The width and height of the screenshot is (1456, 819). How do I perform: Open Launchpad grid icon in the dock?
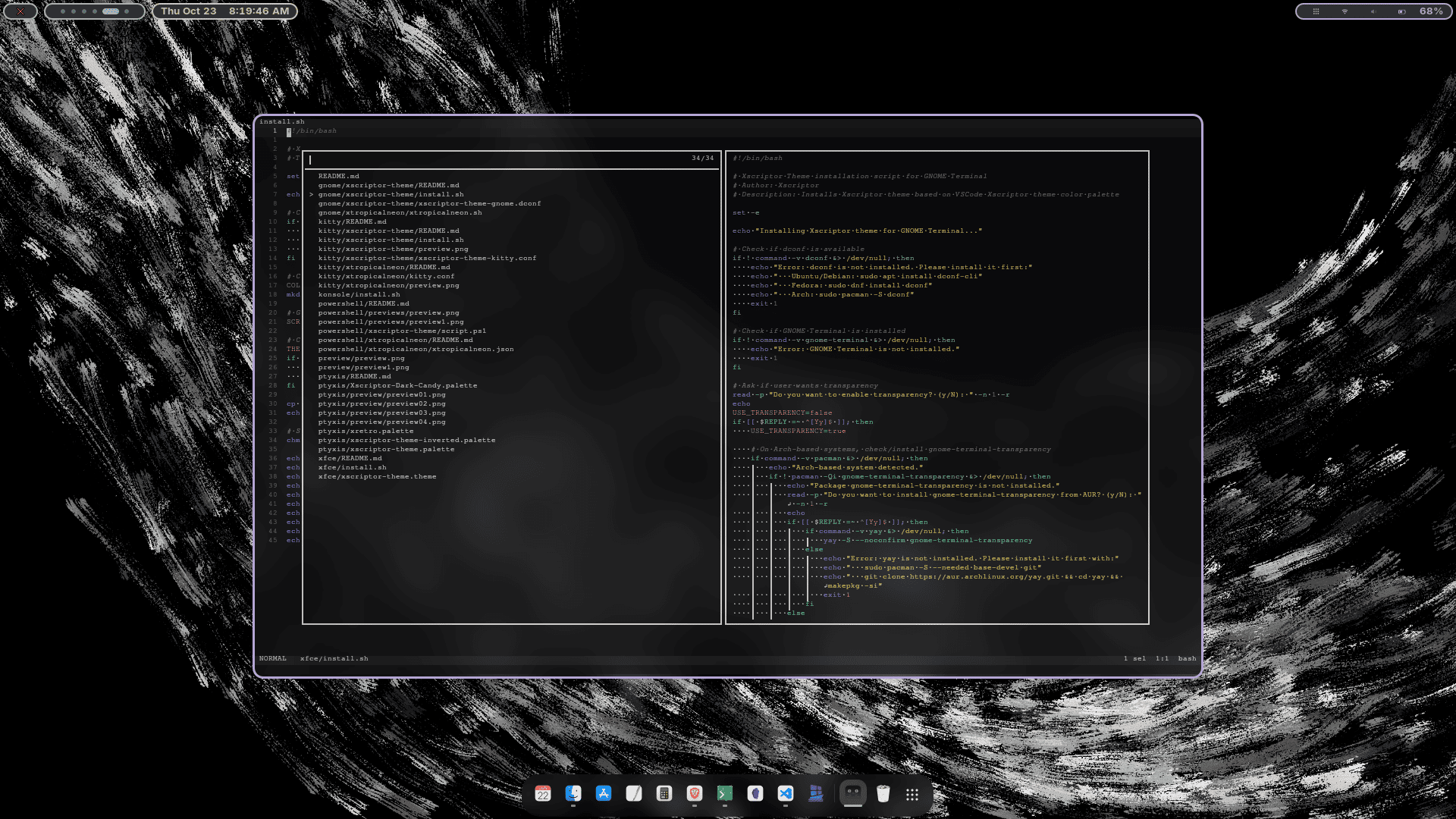coord(913,794)
